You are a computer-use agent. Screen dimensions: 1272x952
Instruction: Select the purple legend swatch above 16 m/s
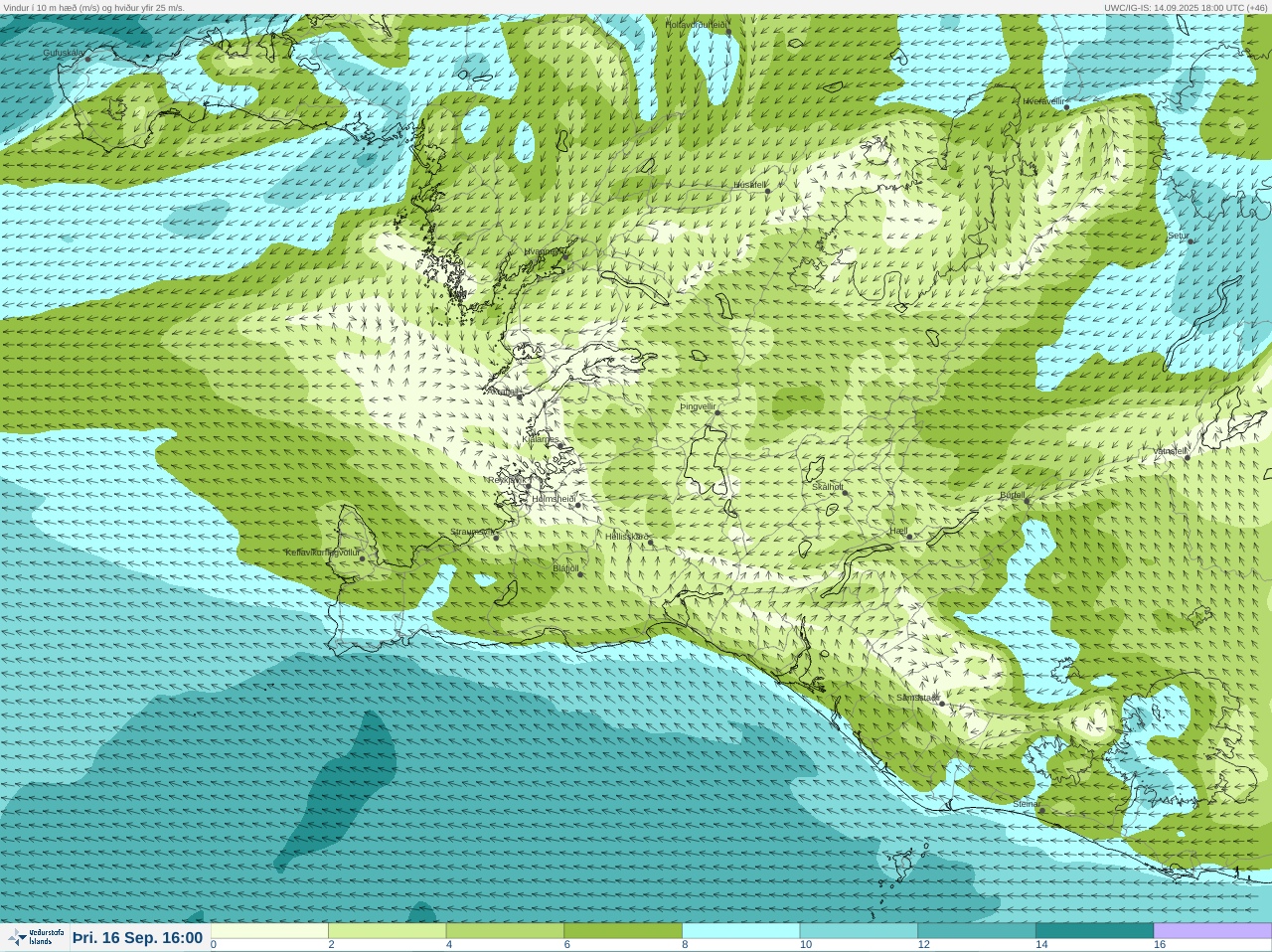[x=1212, y=931]
